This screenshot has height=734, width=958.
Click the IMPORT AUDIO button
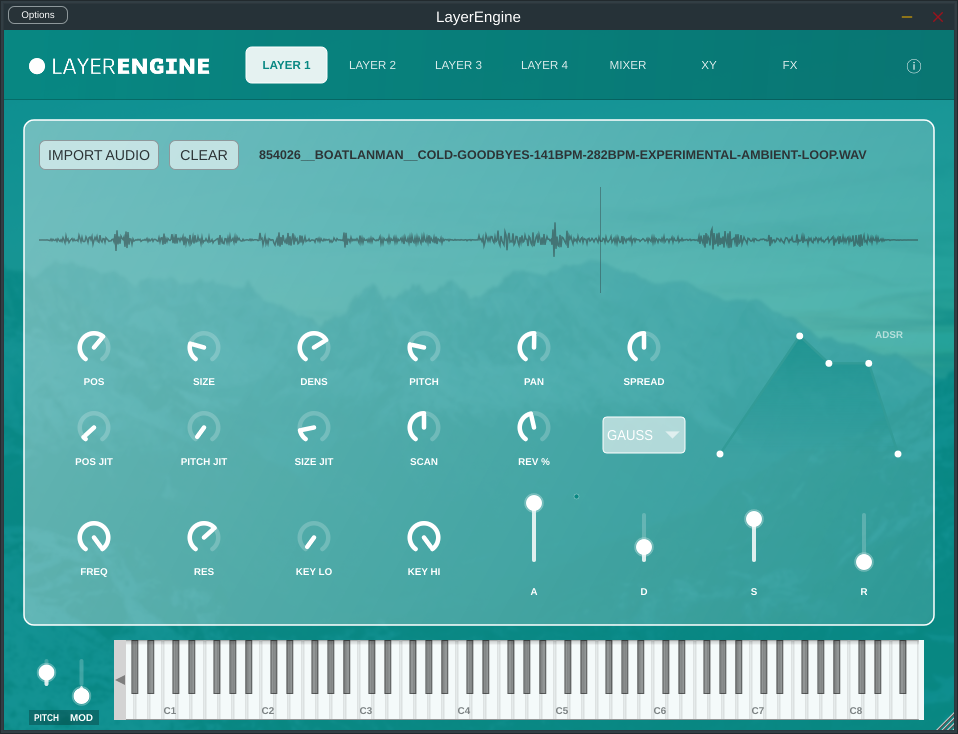(x=99, y=155)
